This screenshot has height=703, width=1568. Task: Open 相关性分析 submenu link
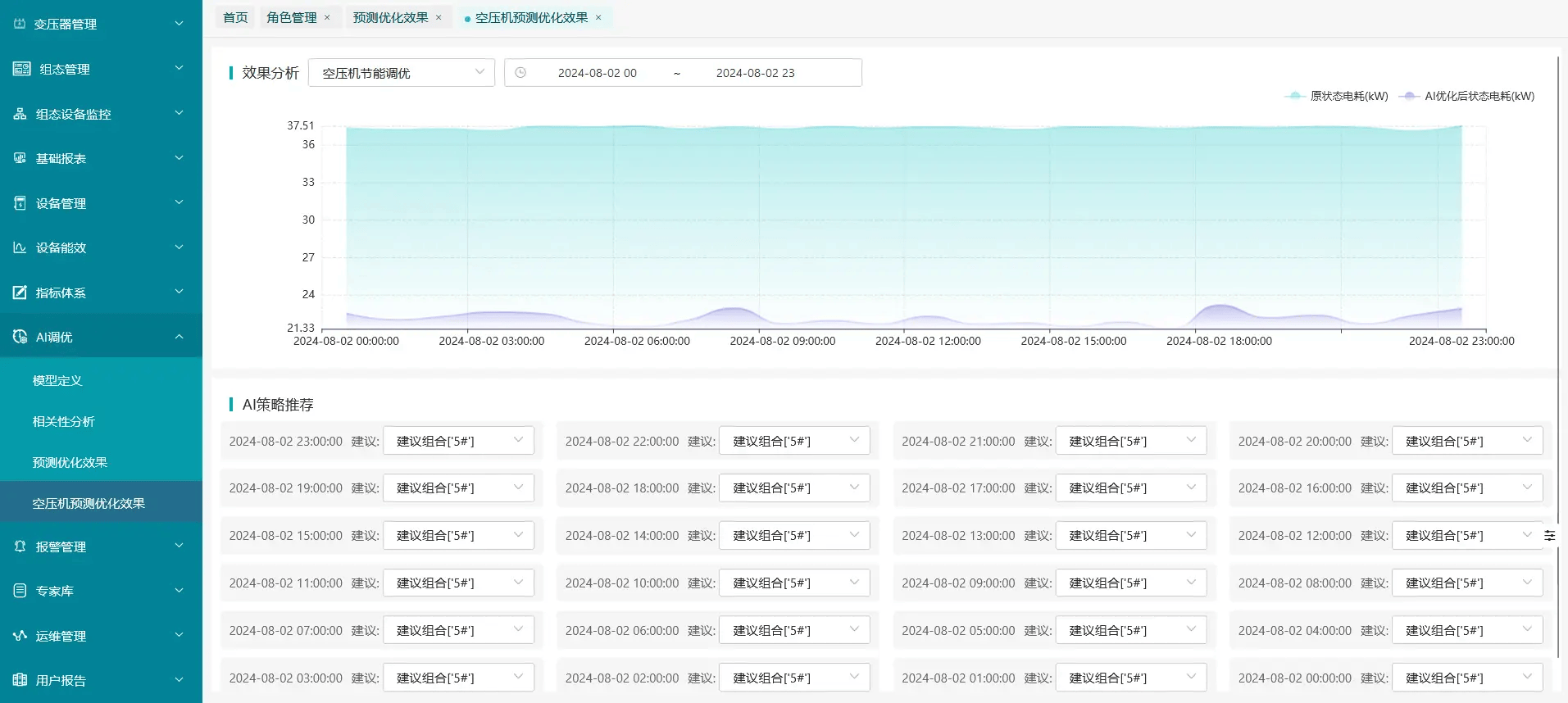[x=64, y=421]
